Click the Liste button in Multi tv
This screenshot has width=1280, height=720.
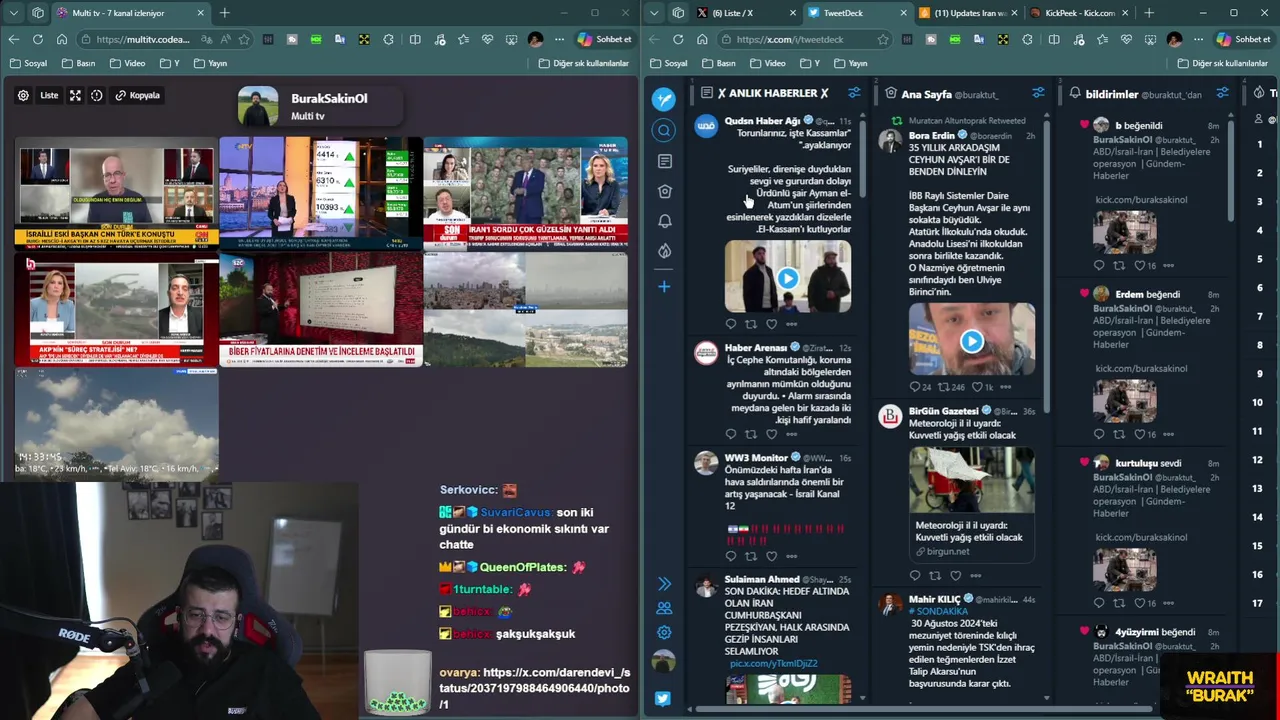pyautogui.click(x=49, y=95)
